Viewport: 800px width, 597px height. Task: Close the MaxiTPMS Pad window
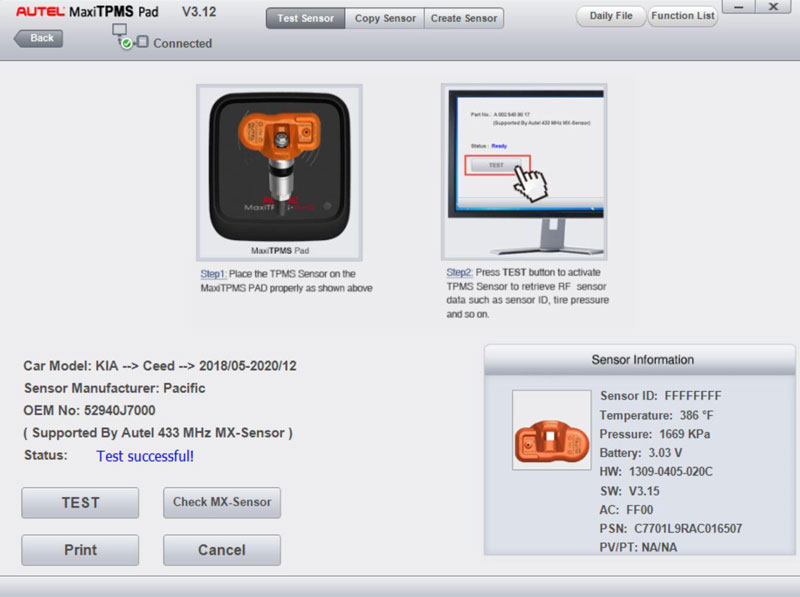(x=774, y=7)
